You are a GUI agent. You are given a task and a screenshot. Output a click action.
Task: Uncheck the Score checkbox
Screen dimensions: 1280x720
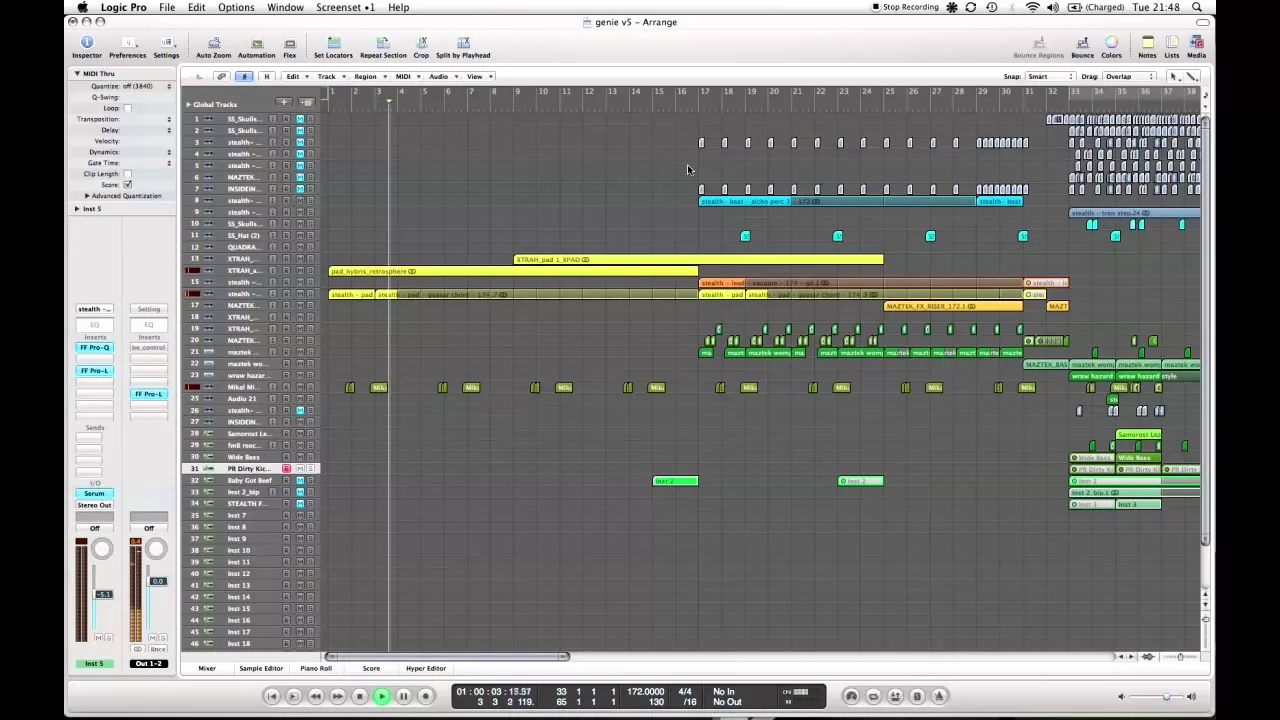[x=127, y=185]
